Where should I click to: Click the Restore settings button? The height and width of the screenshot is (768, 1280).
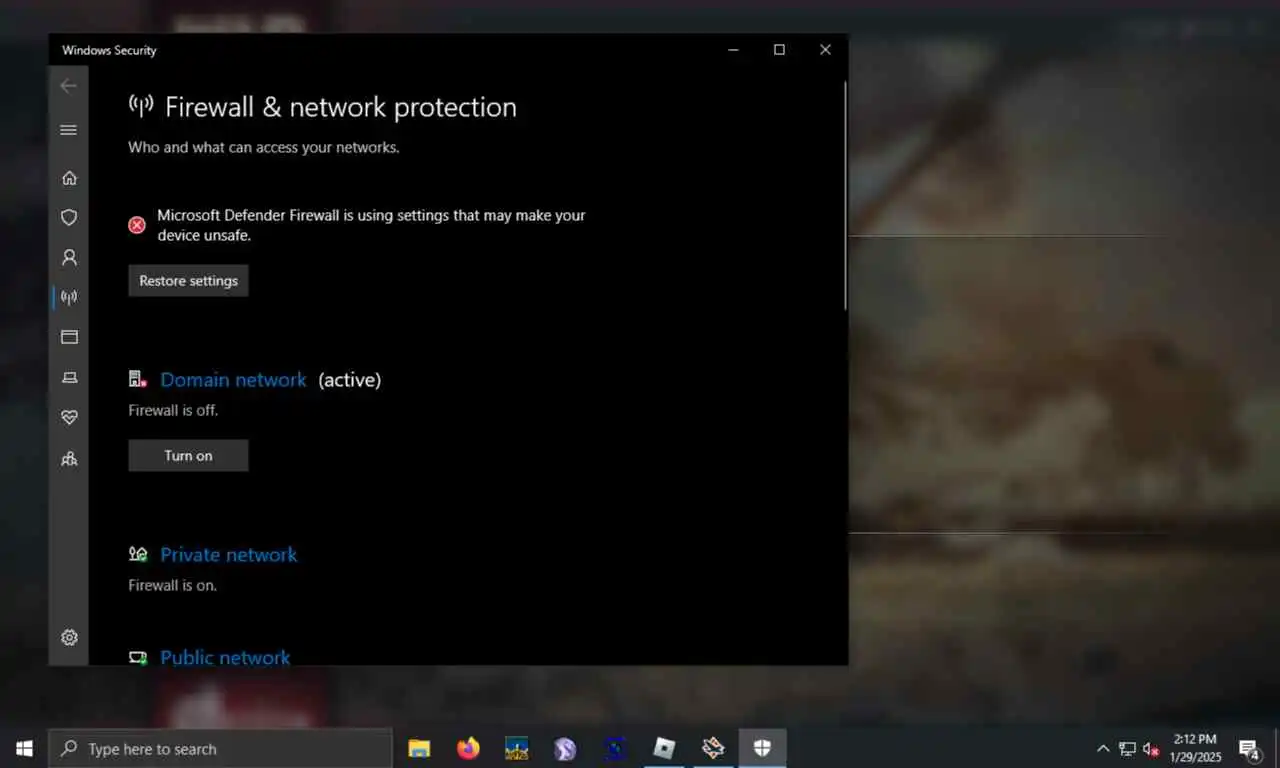188,281
